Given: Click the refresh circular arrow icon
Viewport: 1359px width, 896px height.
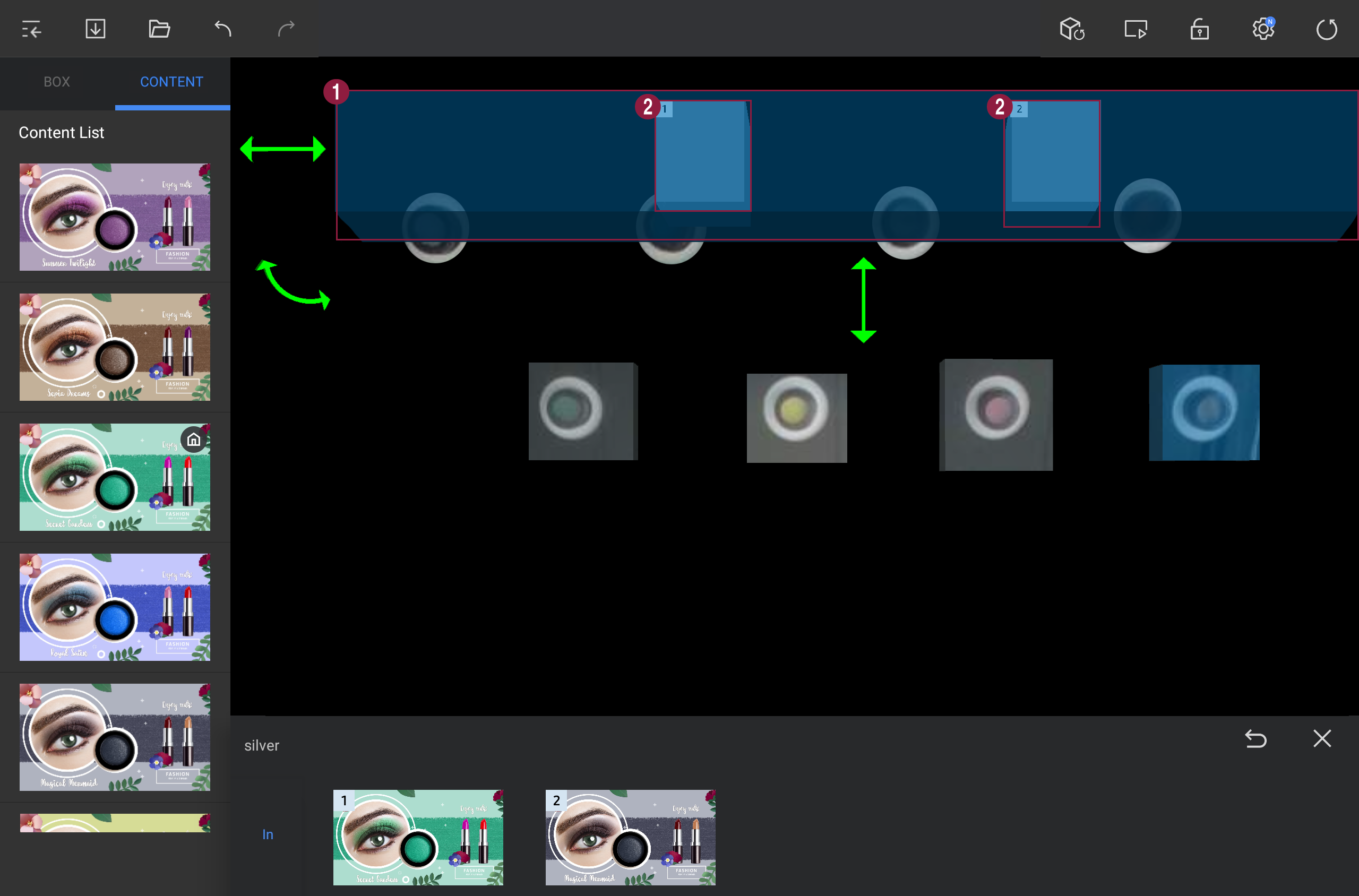Looking at the screenshot, I should (1327, 29).
